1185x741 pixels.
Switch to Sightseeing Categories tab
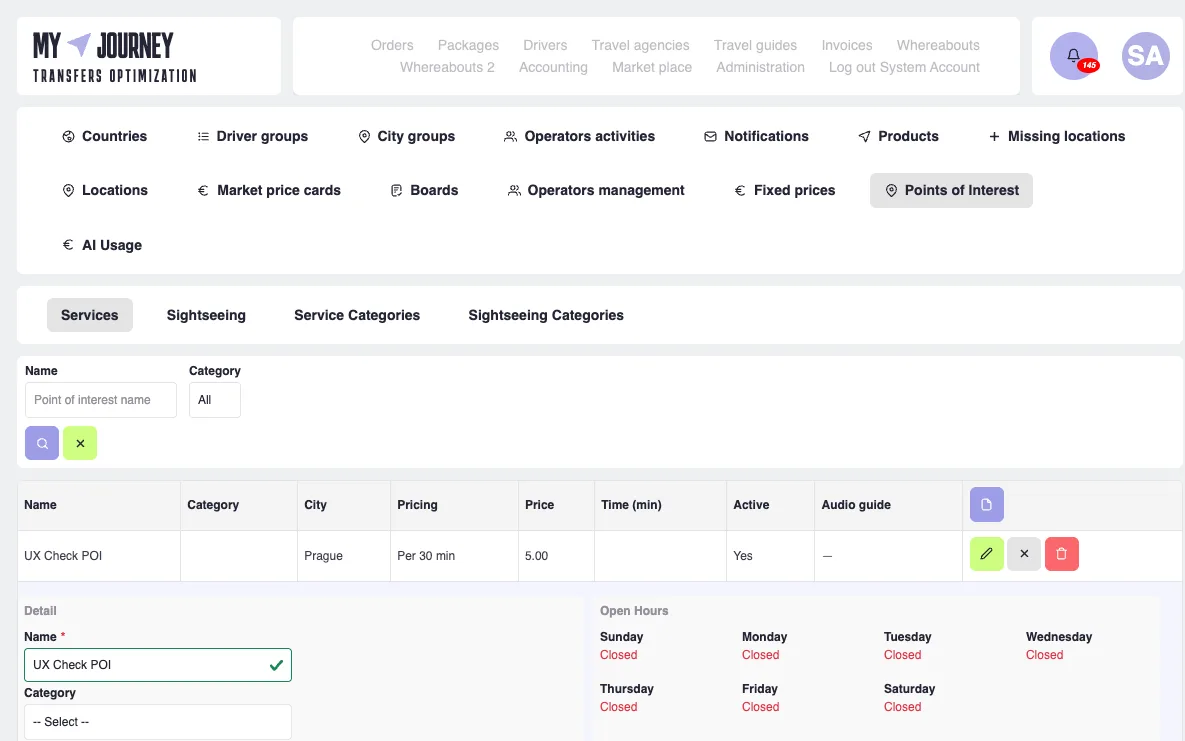(x=546, y=315)
